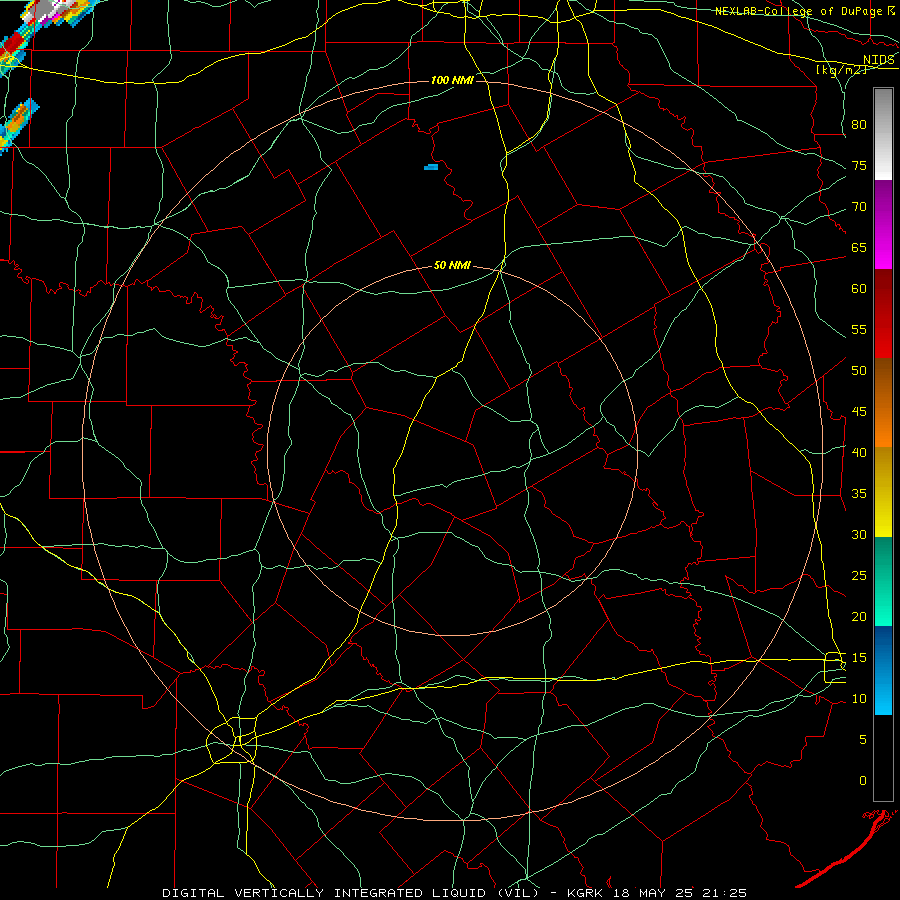
Task: Pick the blue segment of the color bar
Action: point(883,670)
